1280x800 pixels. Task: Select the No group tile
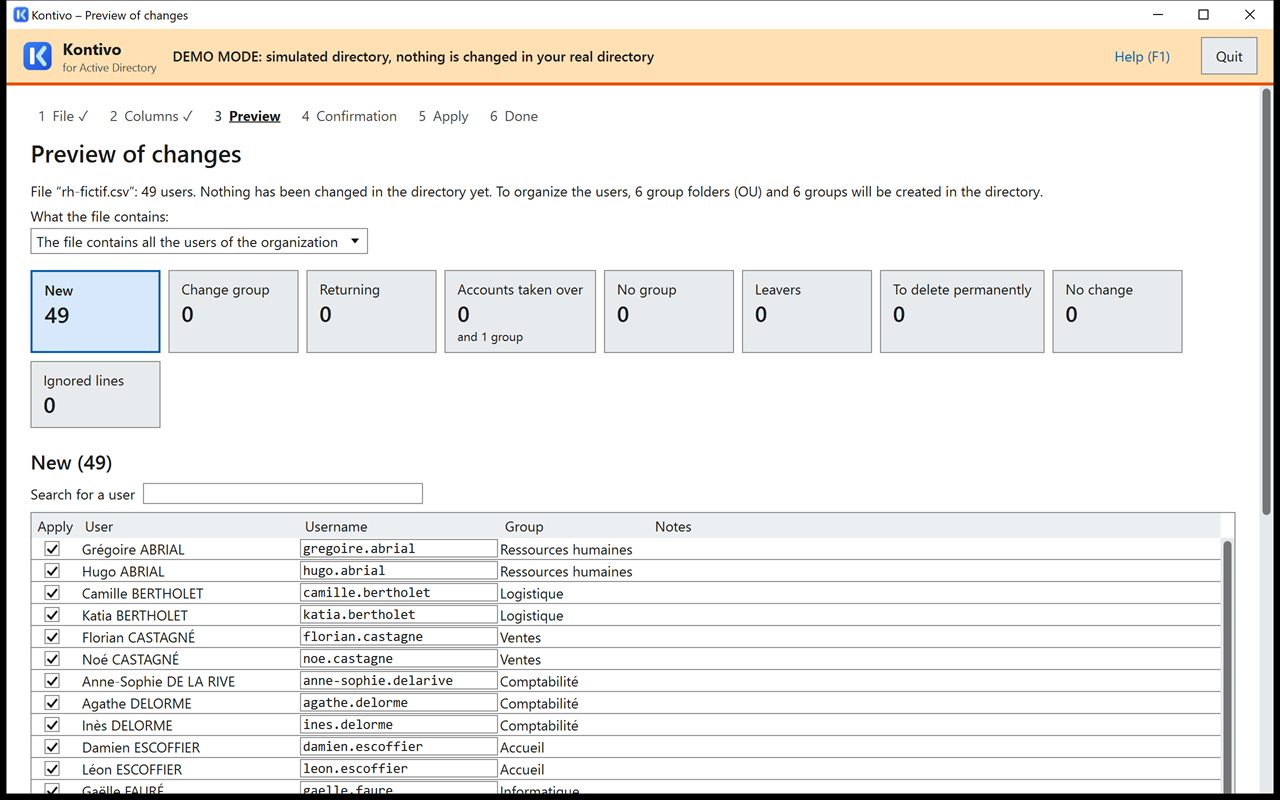[x=669, y=311]
